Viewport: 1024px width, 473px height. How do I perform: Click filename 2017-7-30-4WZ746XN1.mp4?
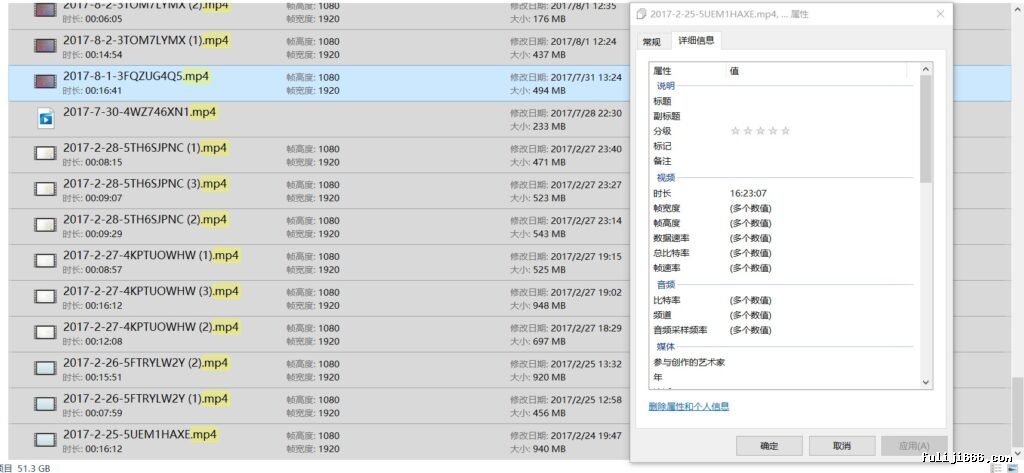[x=140, y=112]
